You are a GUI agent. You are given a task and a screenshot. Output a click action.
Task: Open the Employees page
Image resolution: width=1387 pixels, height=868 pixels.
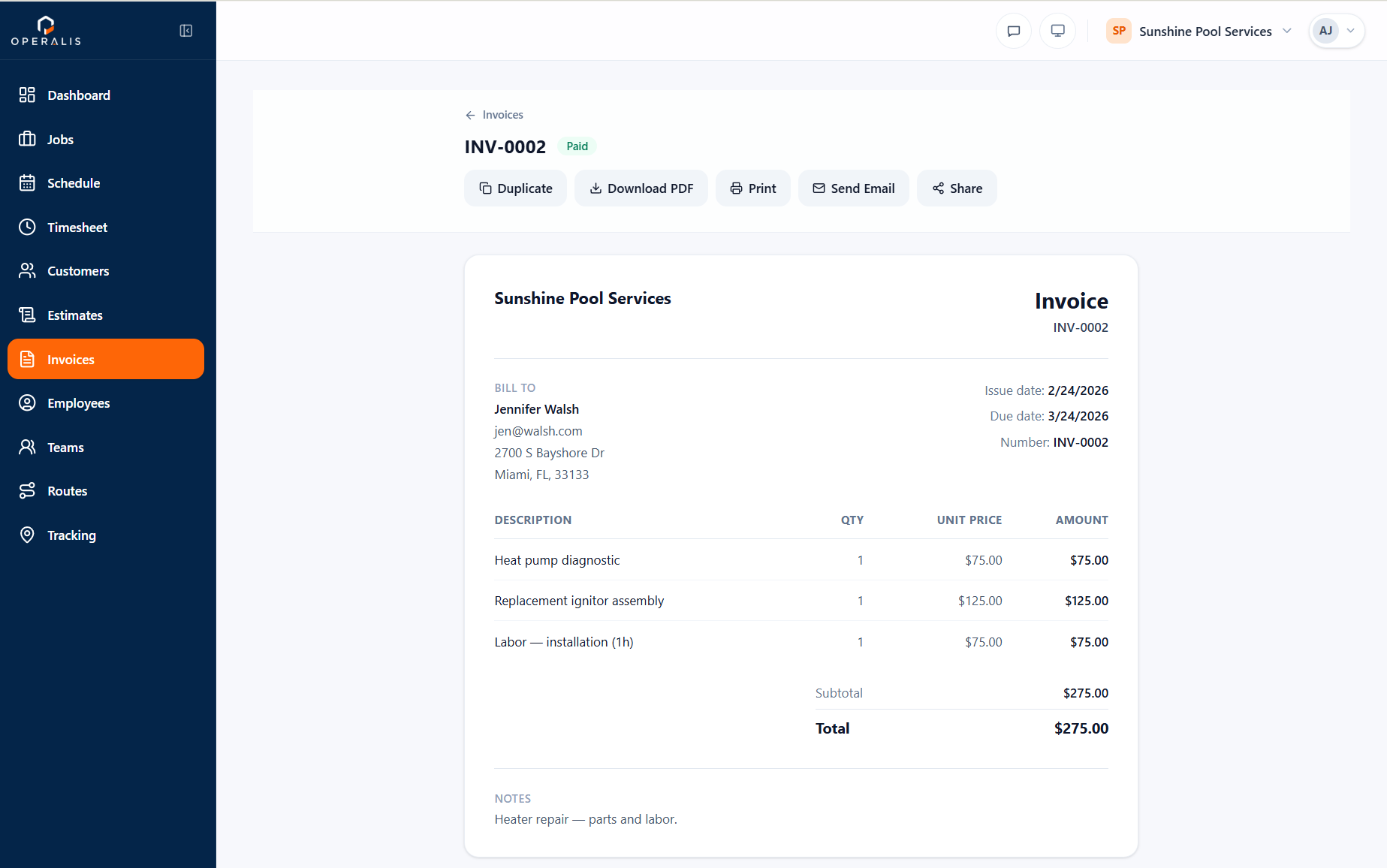click(x=106, y=402)
